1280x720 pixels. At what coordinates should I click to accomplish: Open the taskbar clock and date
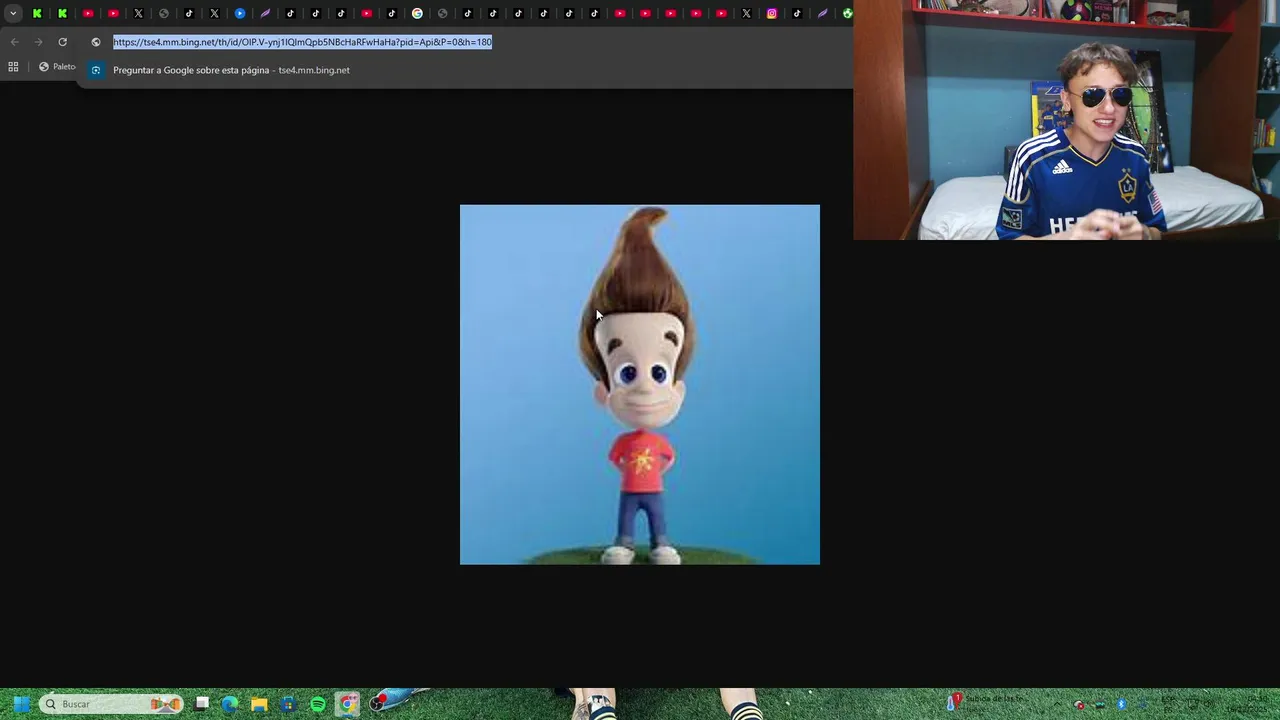[x=1249, y=704]
